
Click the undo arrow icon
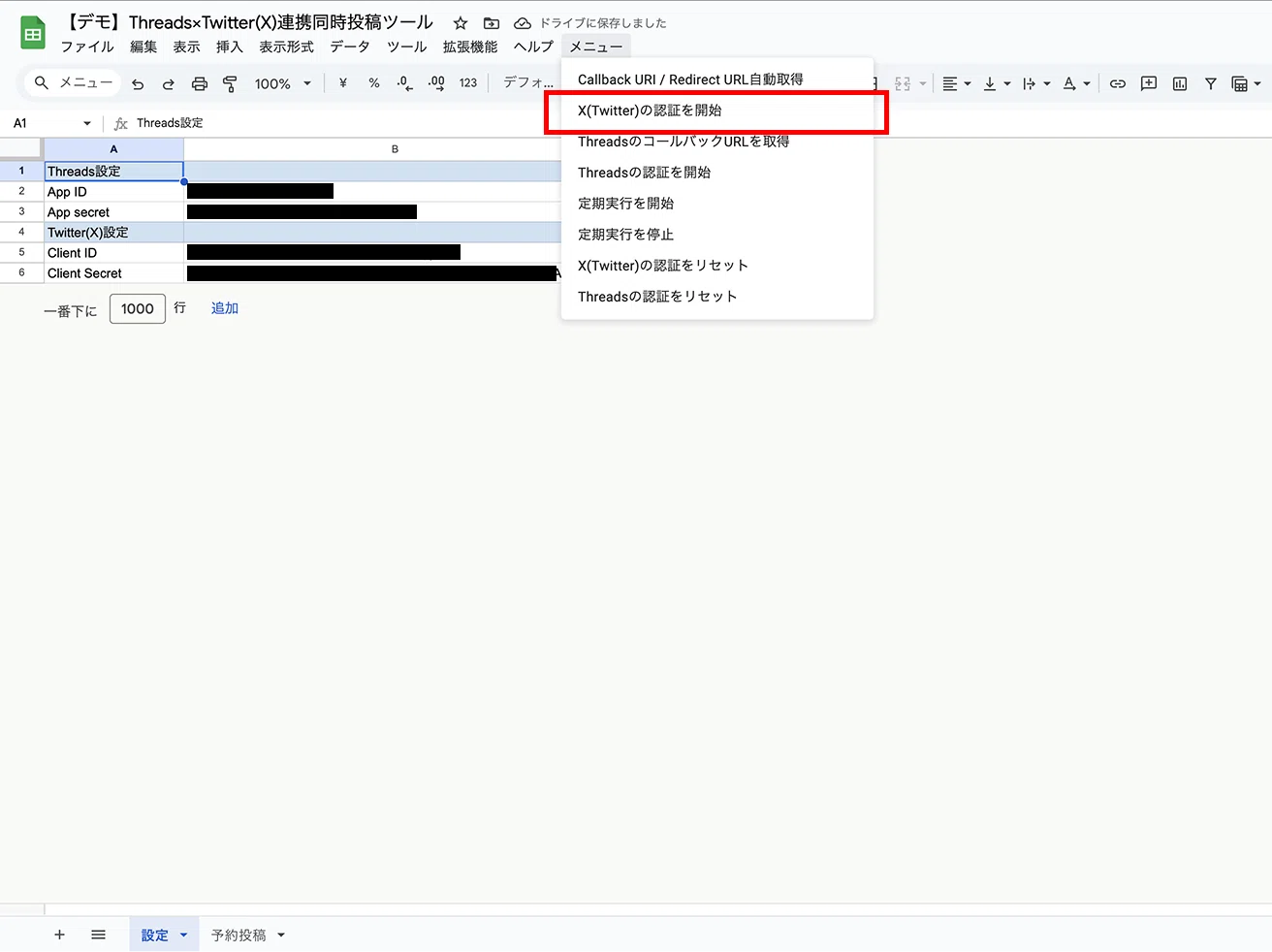coord(138,84)
